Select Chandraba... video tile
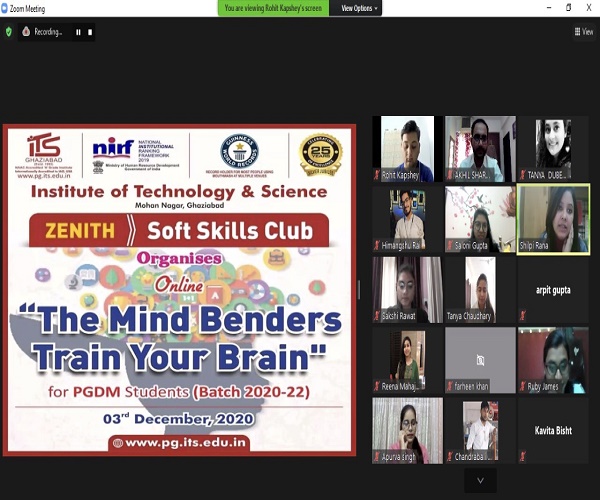Viewport: 600px width, 500px height. pos(480,430)
